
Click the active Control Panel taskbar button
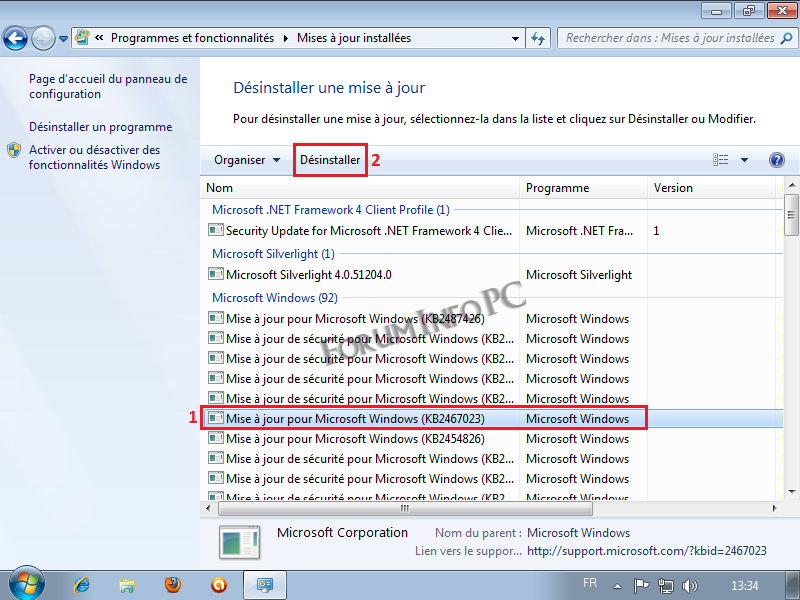[265, 585]
